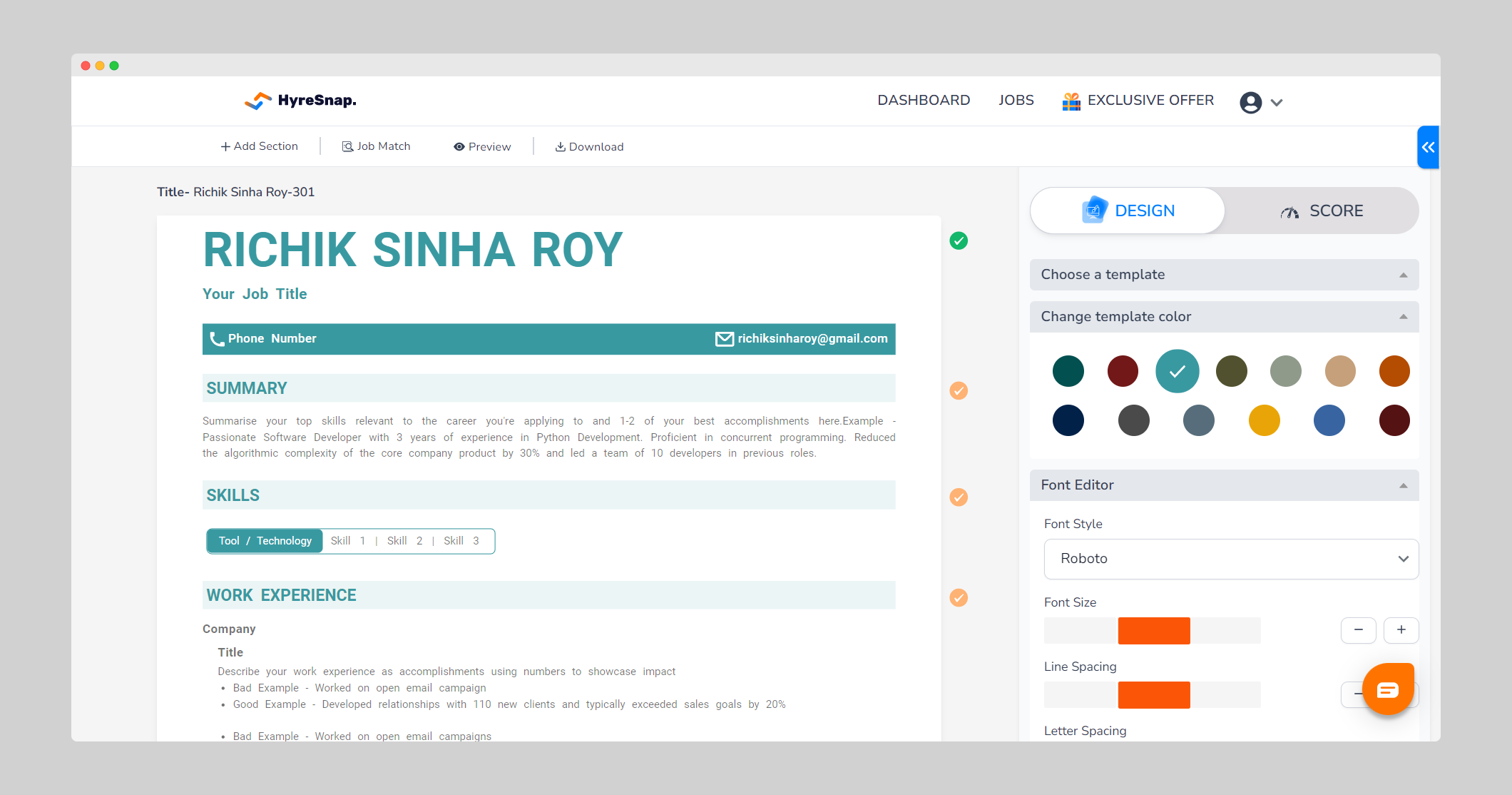Click the green check status icon beside name
Screen dimensions: 1512x795
pos(959,241)
